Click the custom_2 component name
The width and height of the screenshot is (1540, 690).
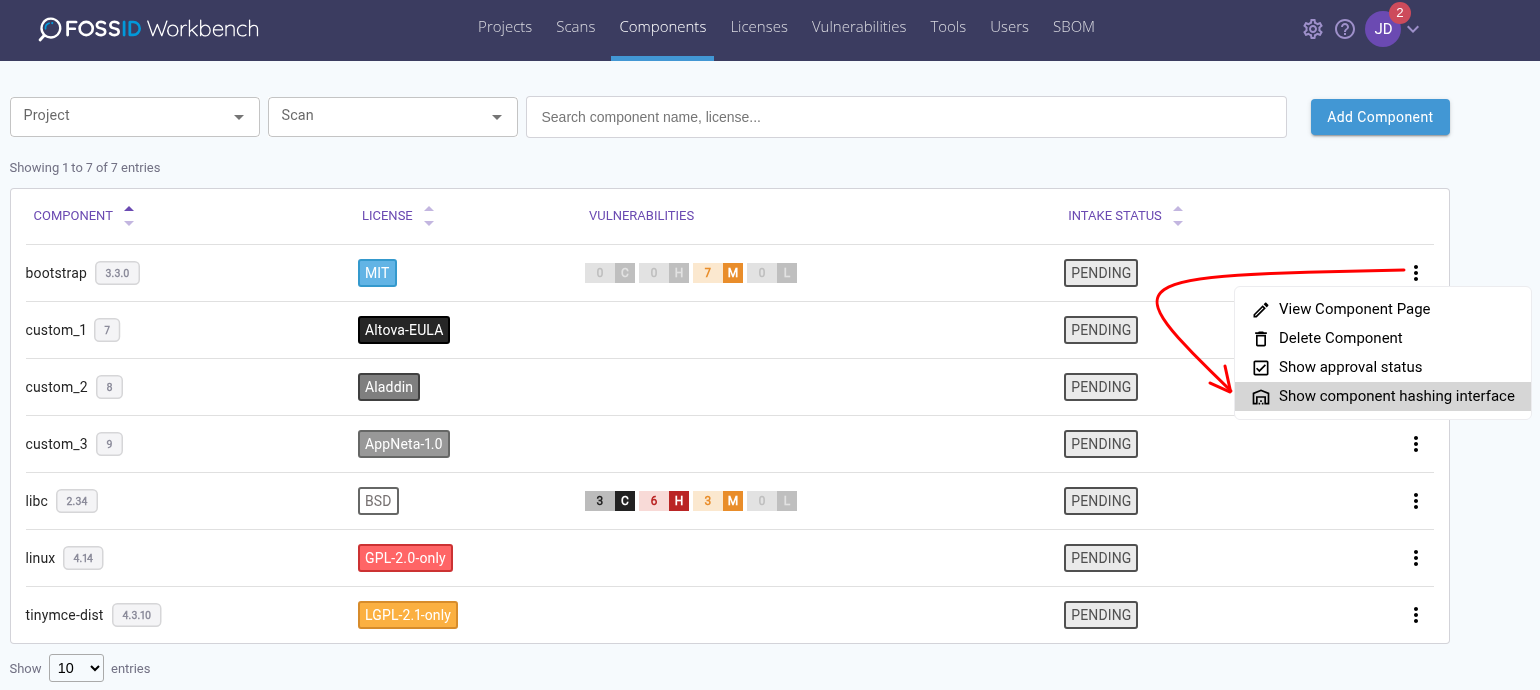coord(57,387)
